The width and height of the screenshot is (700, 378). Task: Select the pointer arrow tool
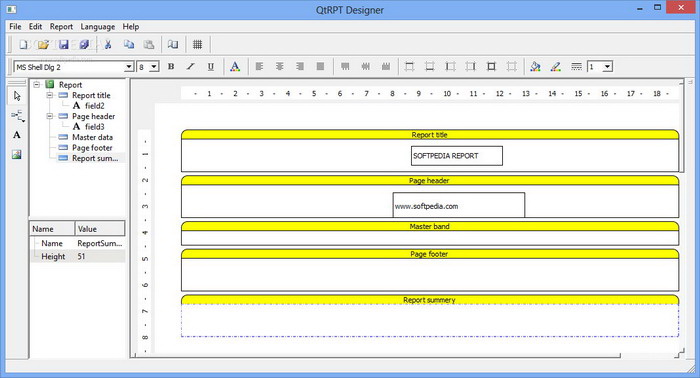(x=17, y=96)
